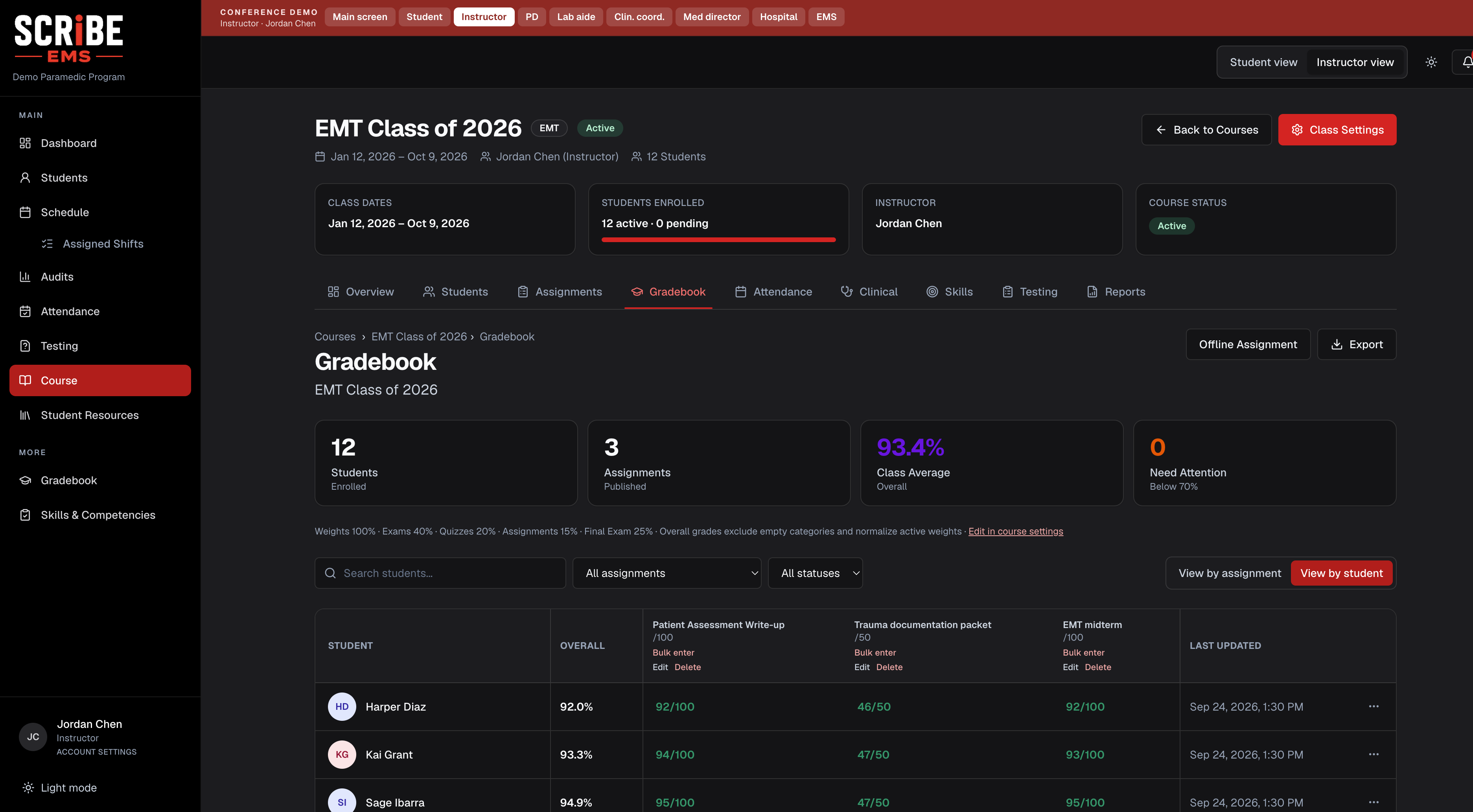
Task: Open the Dashboard sidebar item
Action: 100,143
